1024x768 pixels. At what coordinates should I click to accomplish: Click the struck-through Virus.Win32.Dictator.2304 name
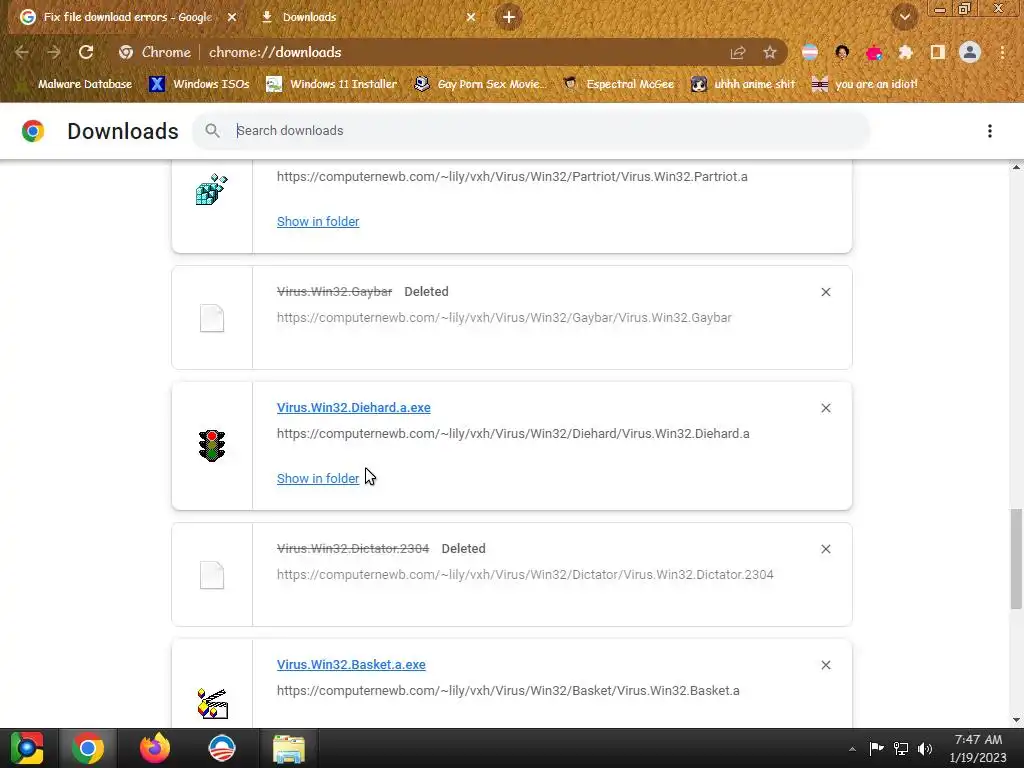(x=353, y=549)
